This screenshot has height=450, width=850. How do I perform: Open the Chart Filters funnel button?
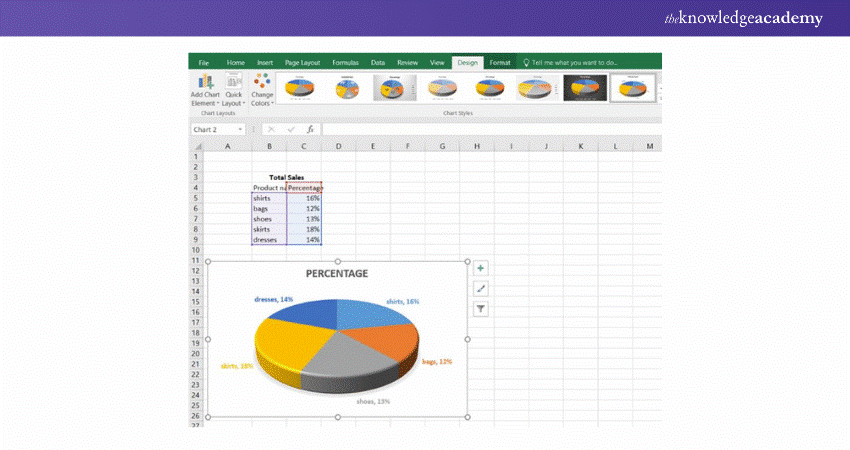(481, 309)
